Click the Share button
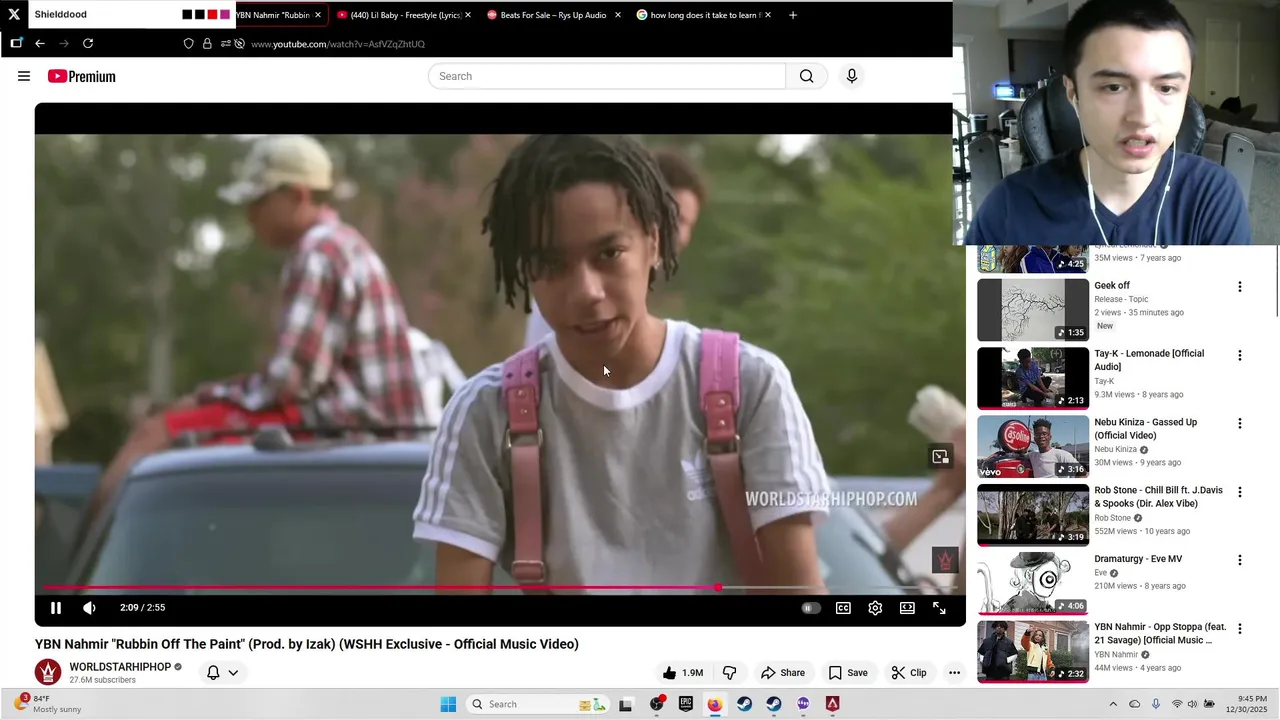The width and height of the screenshot is (1280, 720). tap(783, 673)
